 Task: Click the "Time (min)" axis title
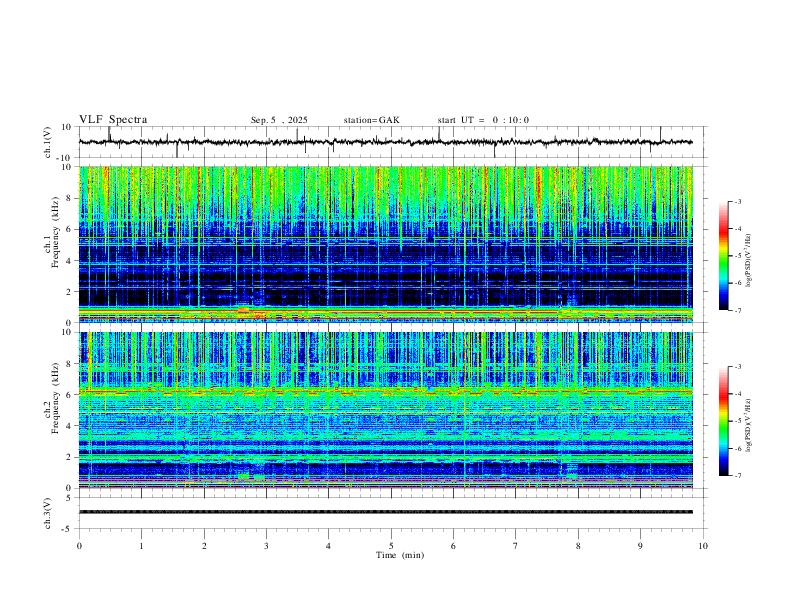[400, 555]
